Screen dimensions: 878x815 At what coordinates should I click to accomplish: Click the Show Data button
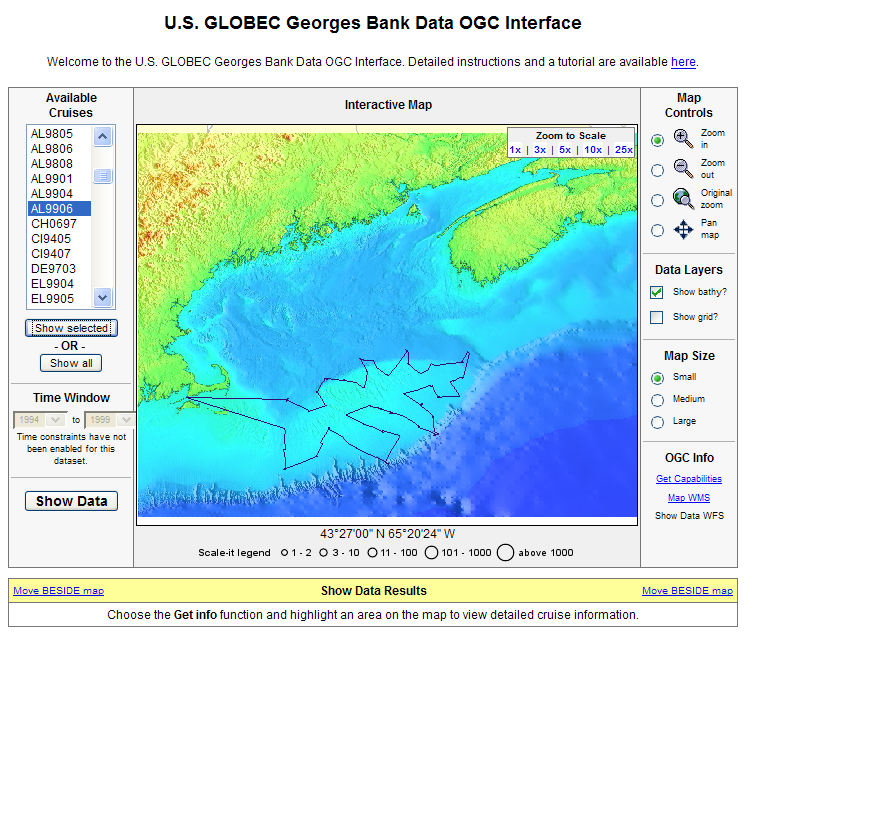click(x=71, y=501)
